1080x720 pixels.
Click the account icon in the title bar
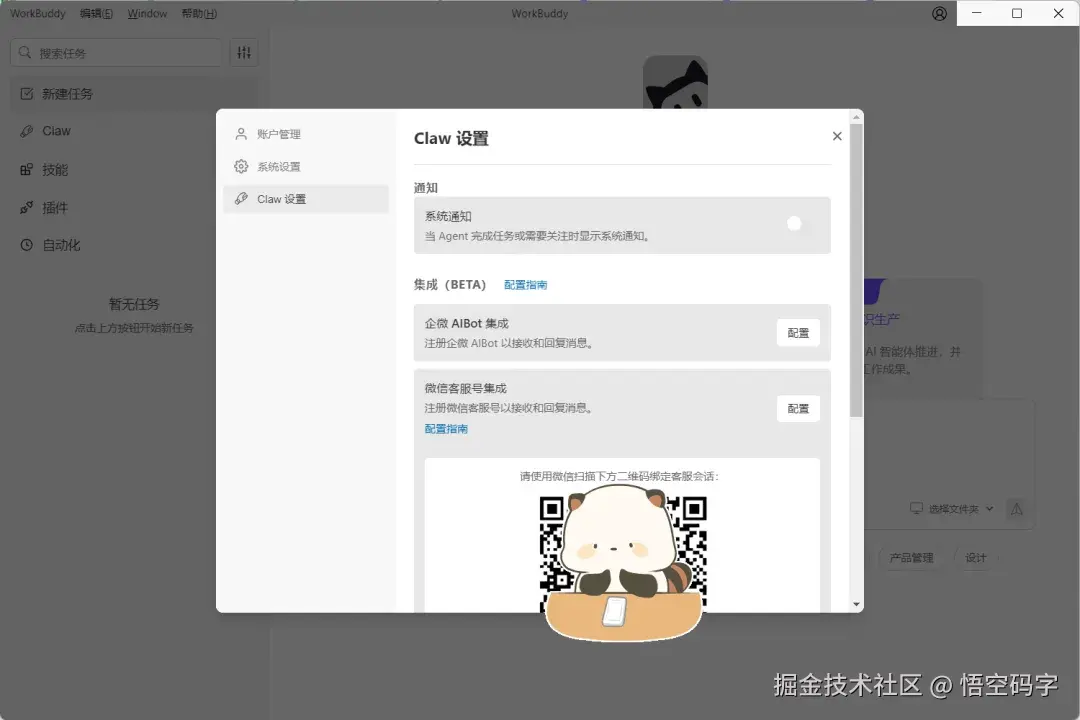click(x=938, y=13)
